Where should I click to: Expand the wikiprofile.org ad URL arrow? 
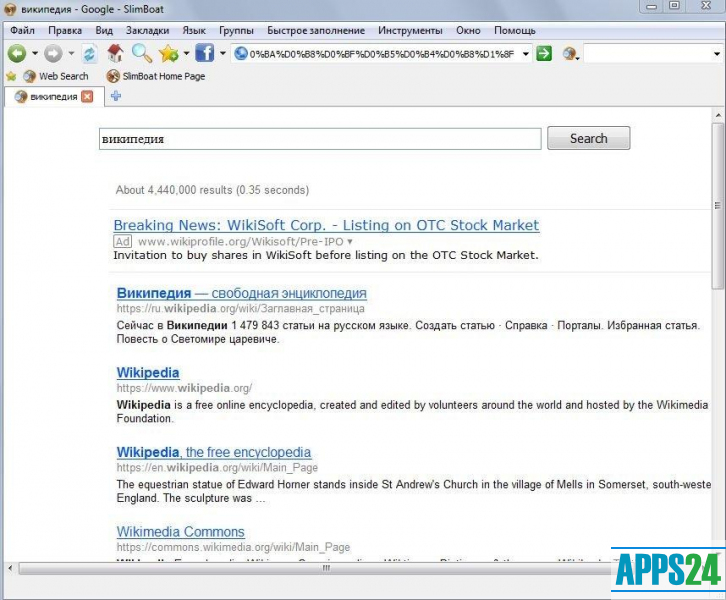(350, 242)
